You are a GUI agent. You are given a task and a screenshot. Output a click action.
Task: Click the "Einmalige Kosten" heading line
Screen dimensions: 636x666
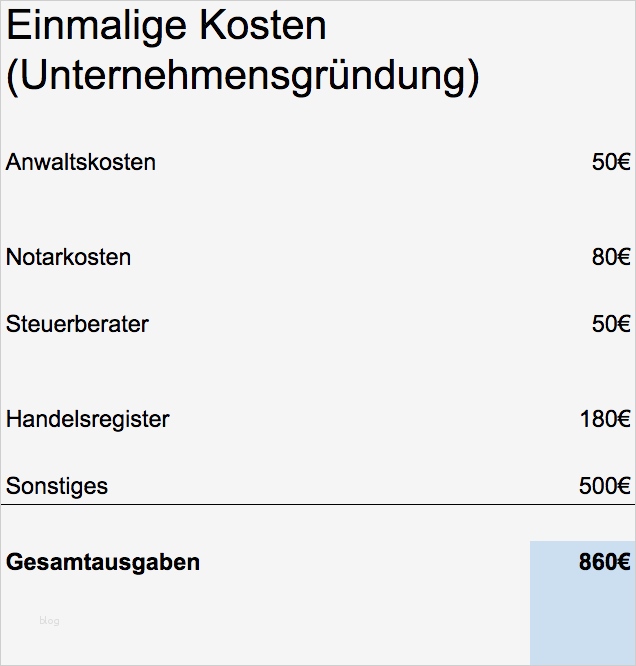(x=166, y=27)
